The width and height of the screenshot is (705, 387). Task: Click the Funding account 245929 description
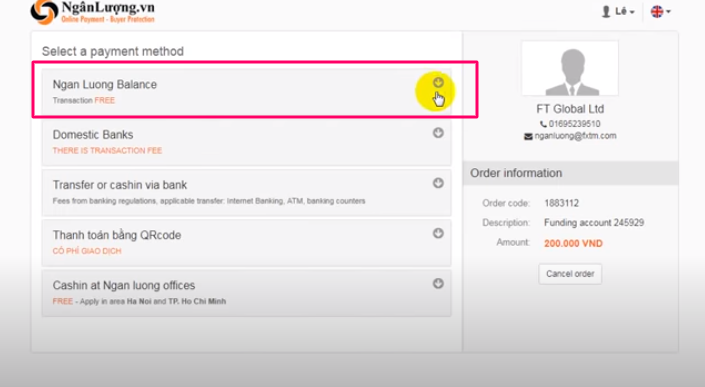(x=594, y=222)
